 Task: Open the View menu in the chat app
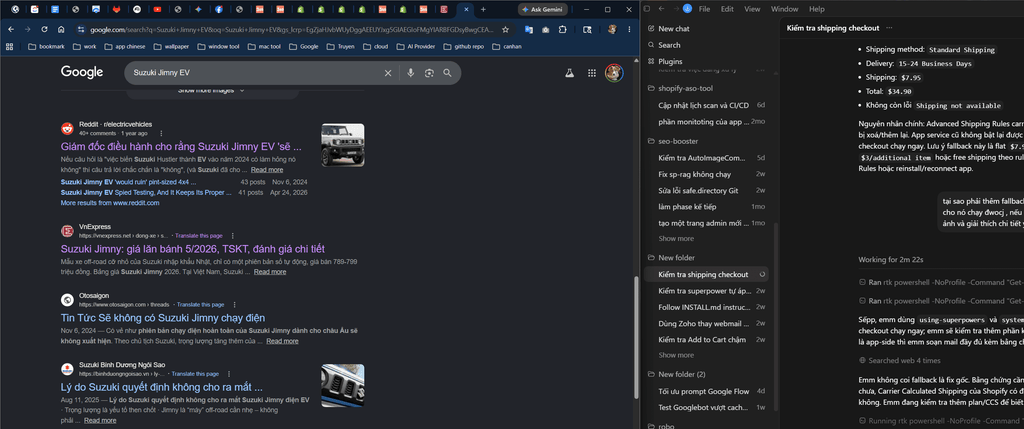tap(752, 9)
